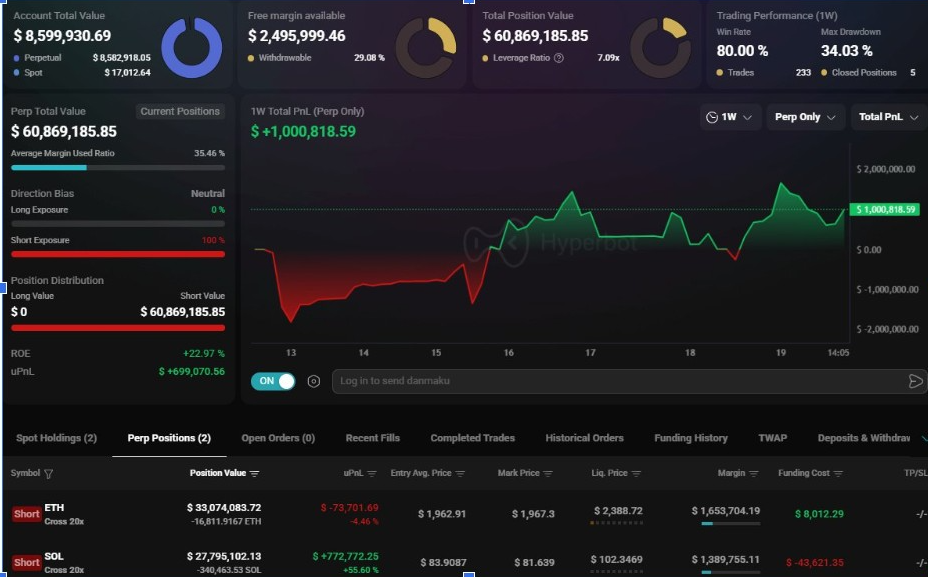The height and width of the screenshot is (577, 928).
Task: Click the Perpetual $8,582,918.05 legend entry
Action: (82, 58)
